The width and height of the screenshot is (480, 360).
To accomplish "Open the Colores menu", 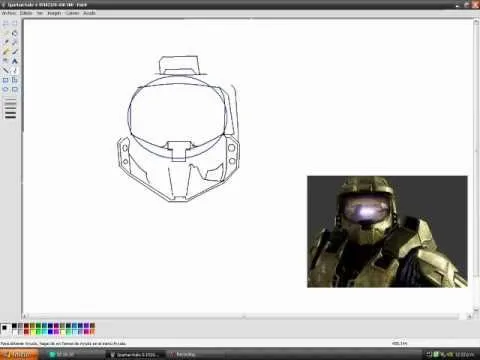I will pyautogui.click(x=72, y=13).
